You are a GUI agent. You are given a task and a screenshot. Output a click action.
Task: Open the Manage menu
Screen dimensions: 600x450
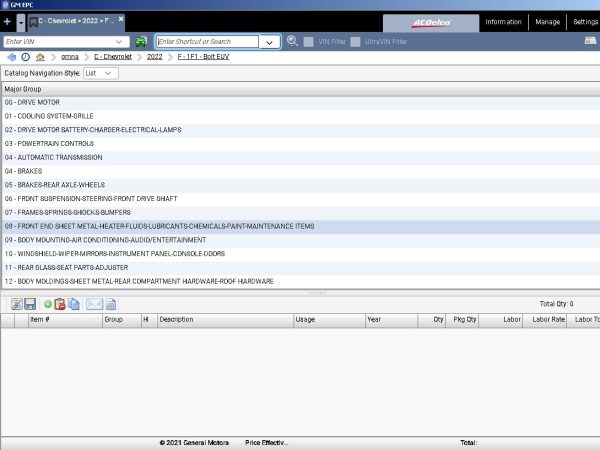click(547, 22)
